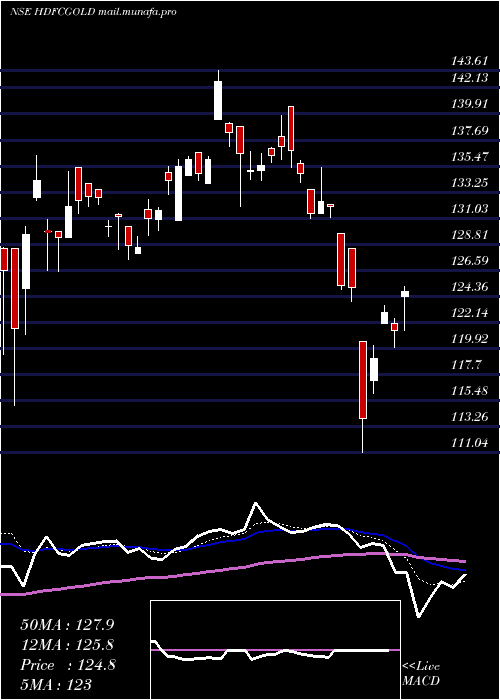Click the 135.47 price level label

469,157
